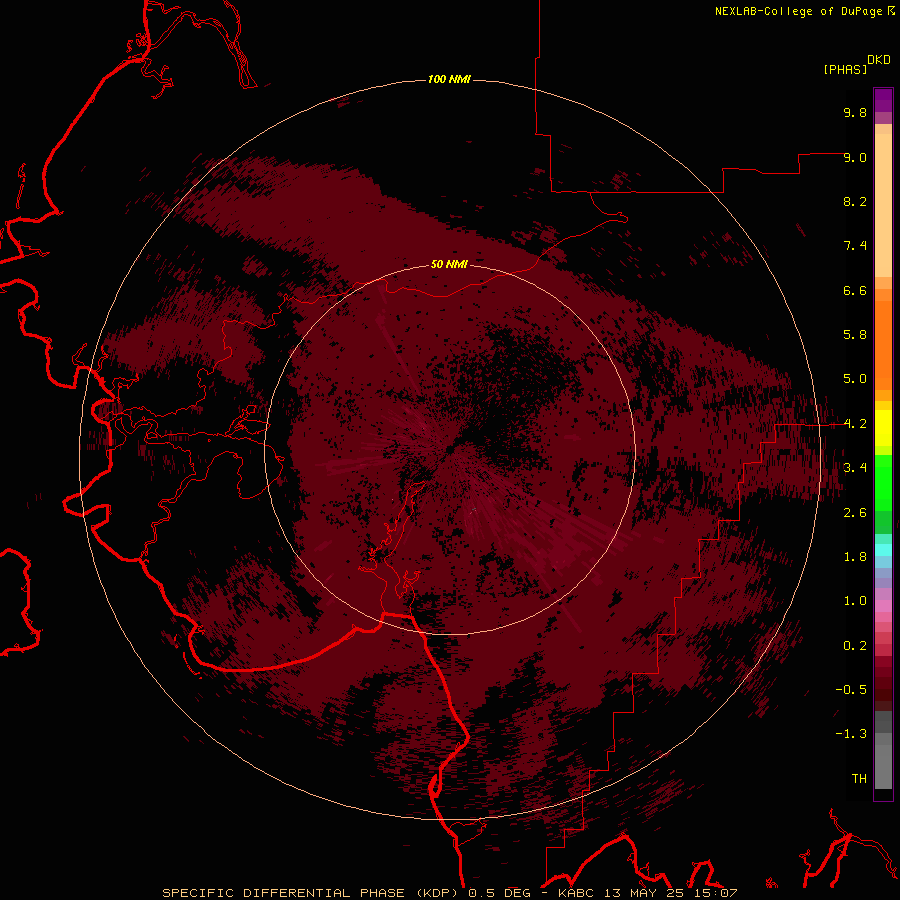Click the 0.2 colorbar value label
Screen dimensions: 900x900
tap(855, 646)
